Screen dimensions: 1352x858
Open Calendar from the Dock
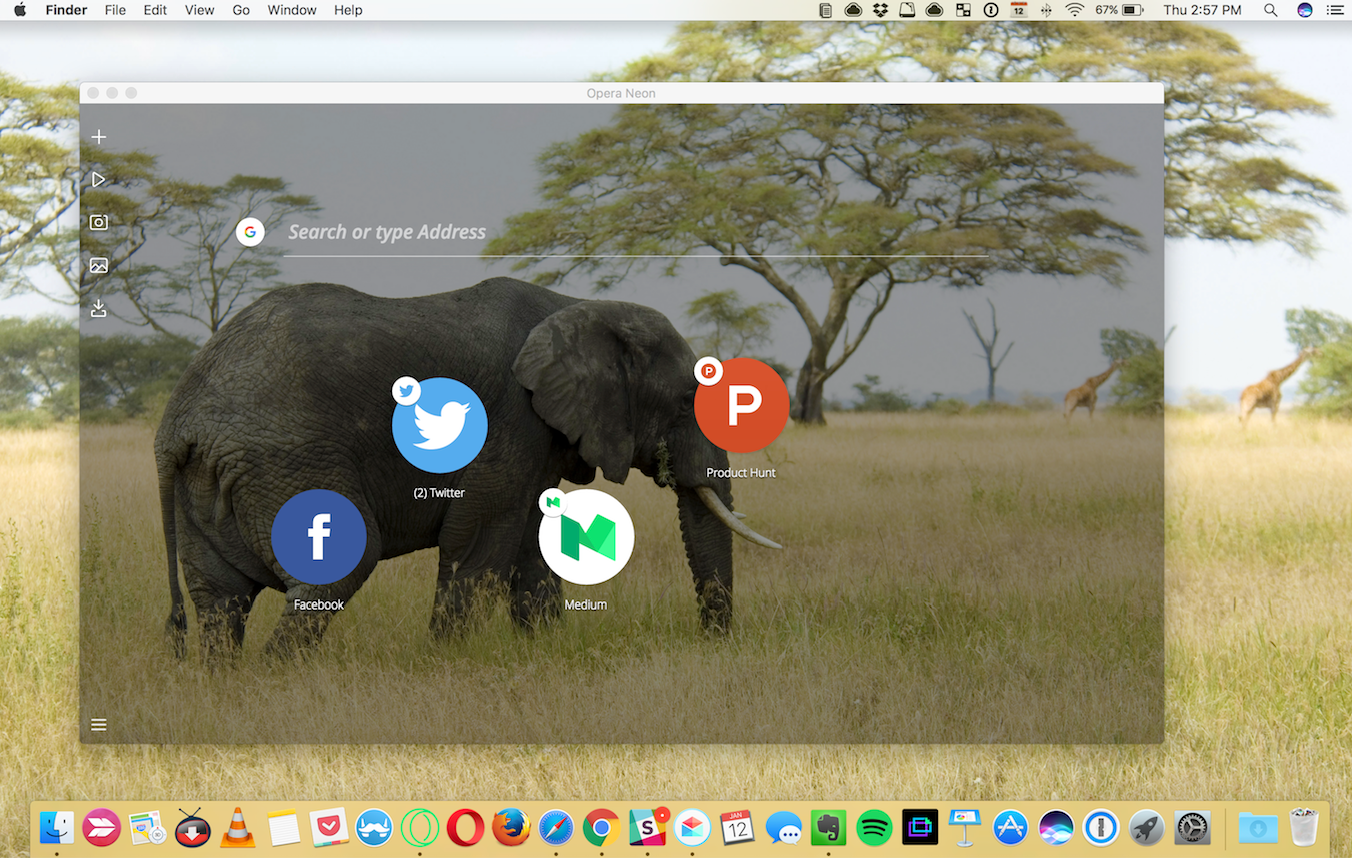[x=737, y=827]
